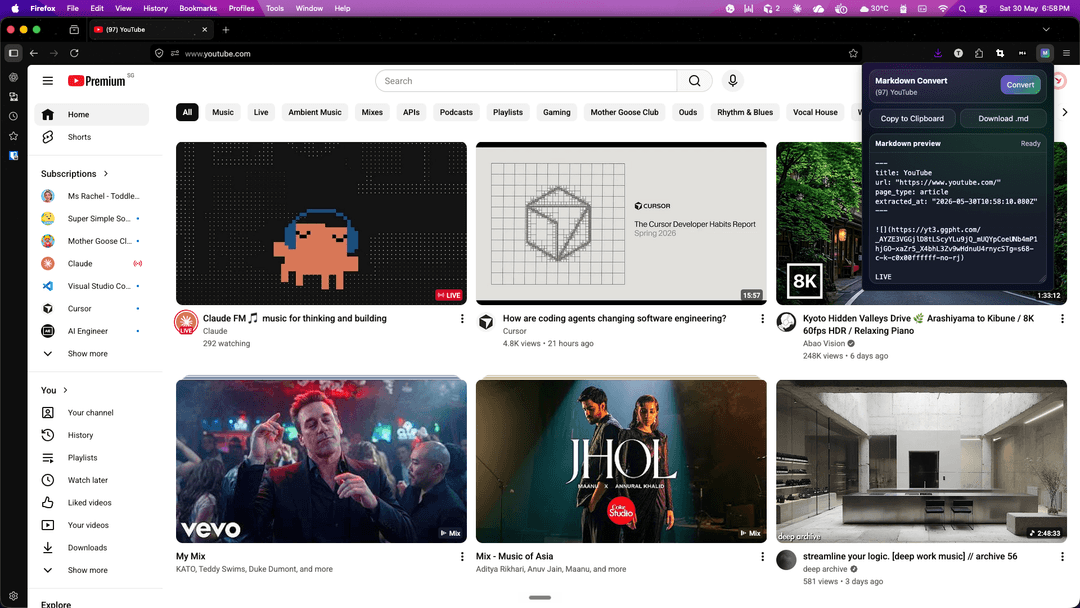
Task: Open AI Engineer subscription channel
Action: point(92,331)
